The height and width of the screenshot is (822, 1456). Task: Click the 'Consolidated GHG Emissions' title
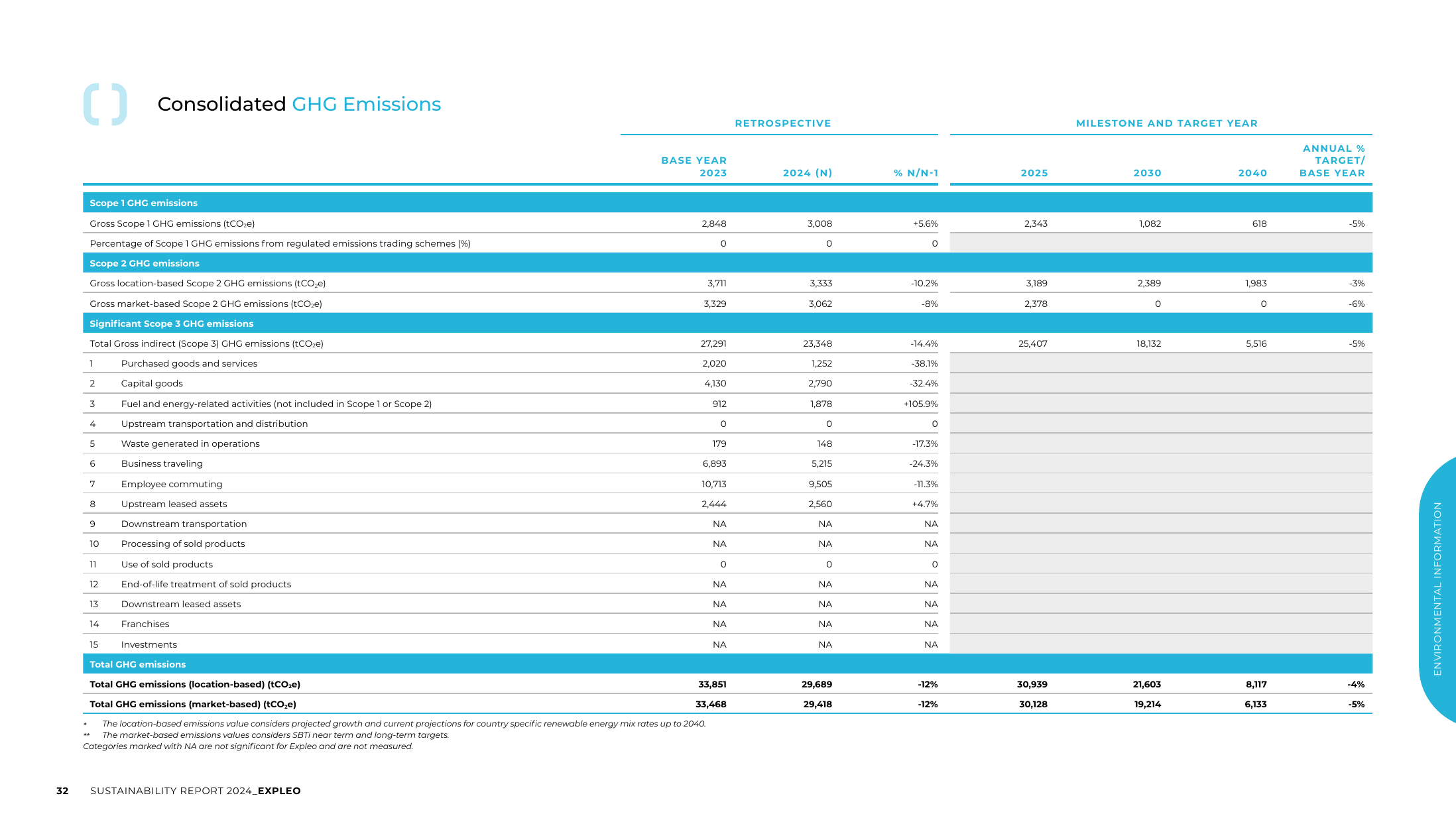click(x=299, y=104)
